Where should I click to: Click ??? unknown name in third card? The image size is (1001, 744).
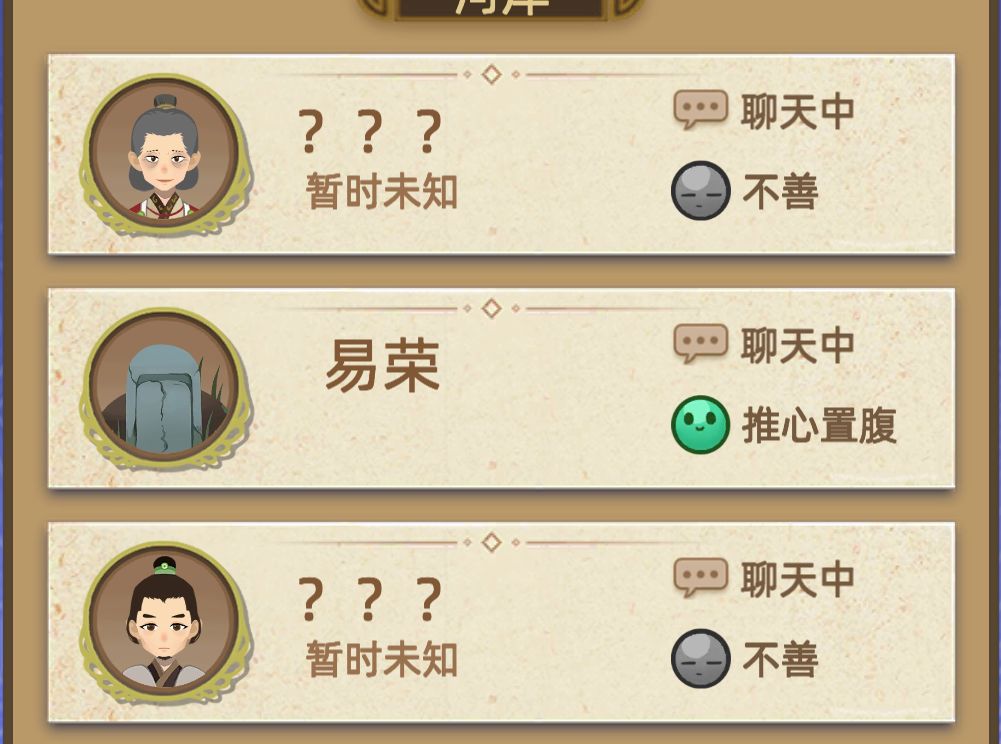coord(370,599)
